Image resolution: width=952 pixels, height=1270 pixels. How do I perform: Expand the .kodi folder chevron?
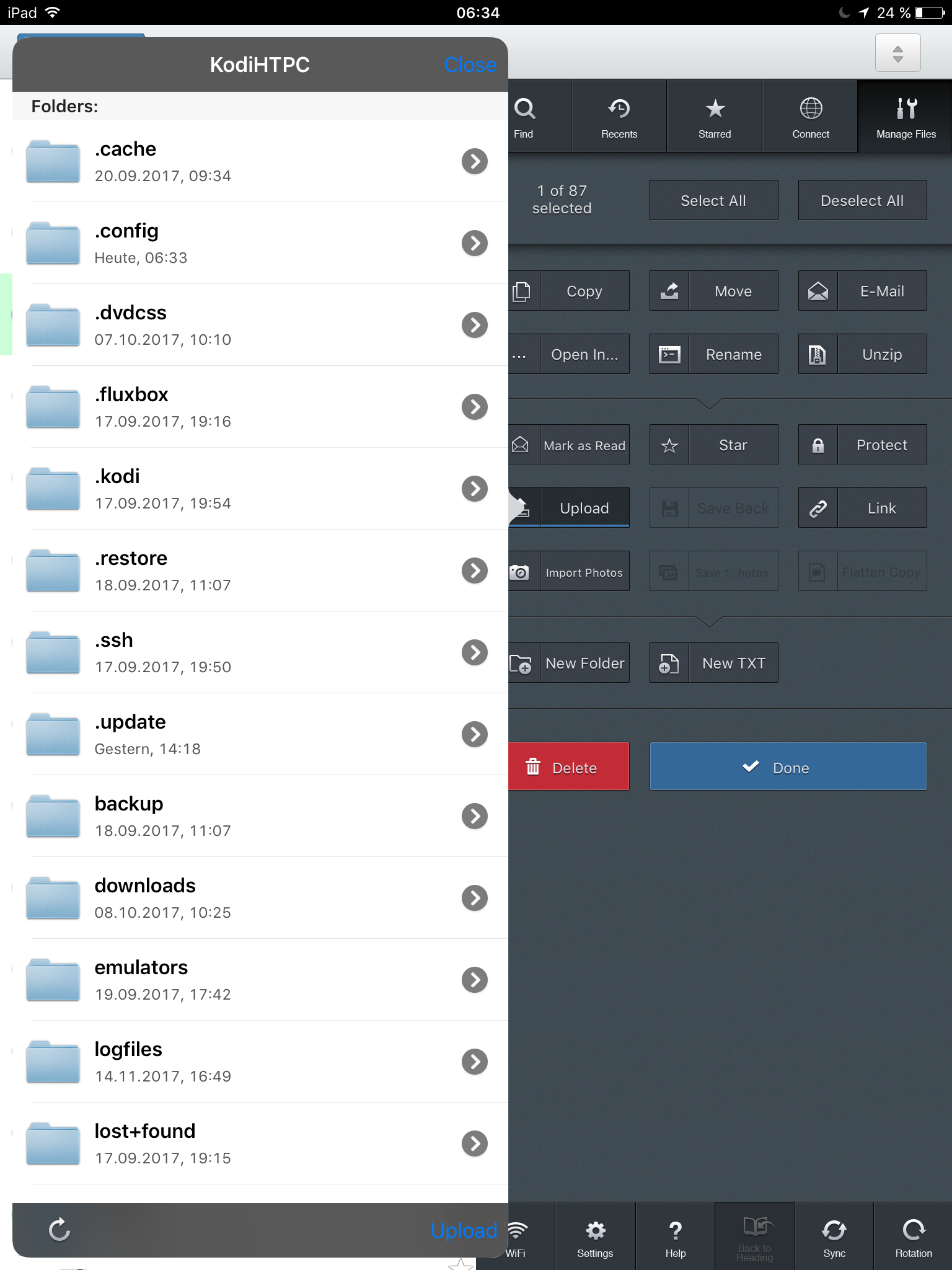[x=475, y=489]
